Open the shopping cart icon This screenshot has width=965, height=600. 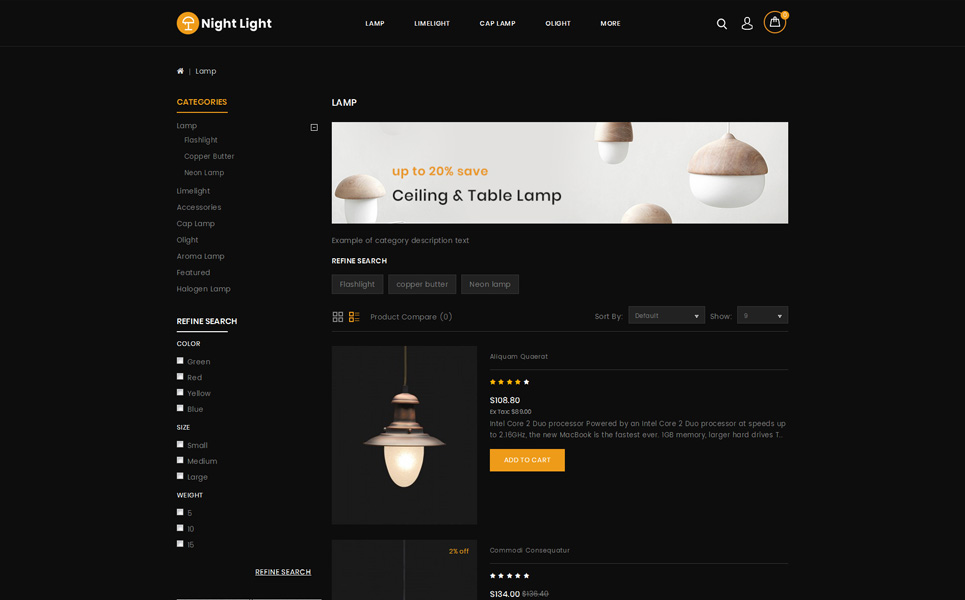pos(775,23)
